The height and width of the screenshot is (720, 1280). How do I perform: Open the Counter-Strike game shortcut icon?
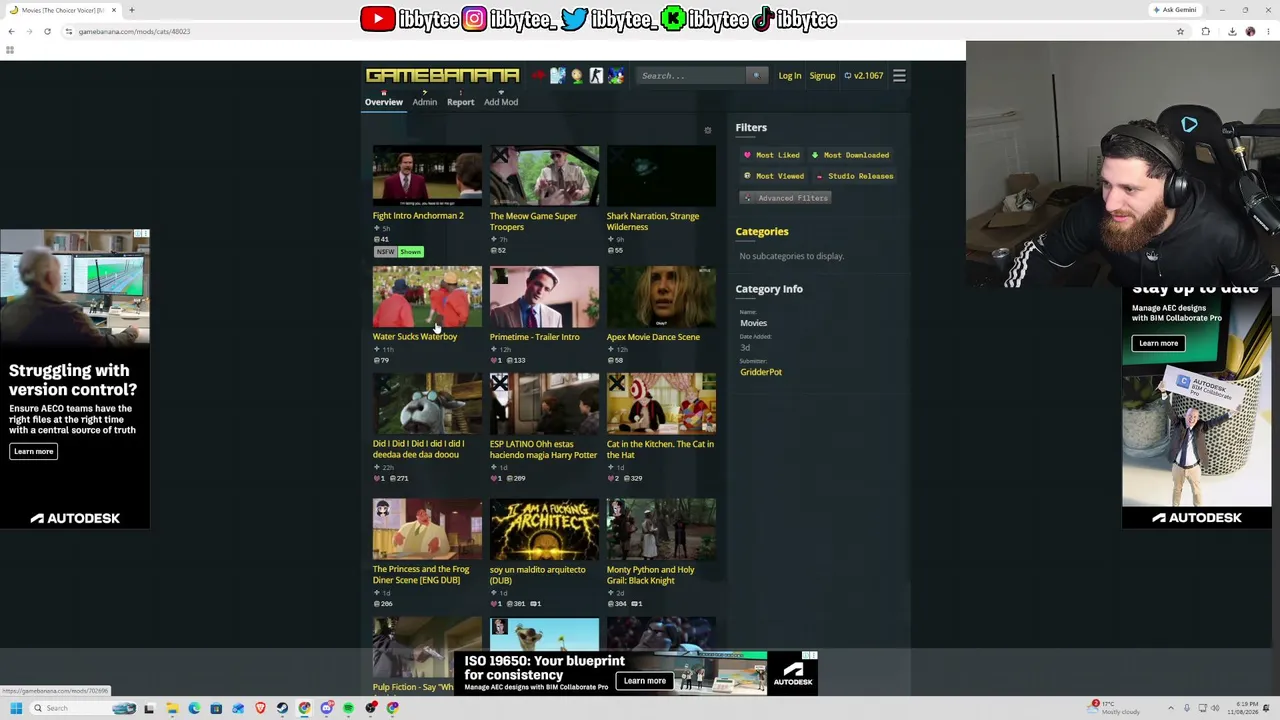596,75
